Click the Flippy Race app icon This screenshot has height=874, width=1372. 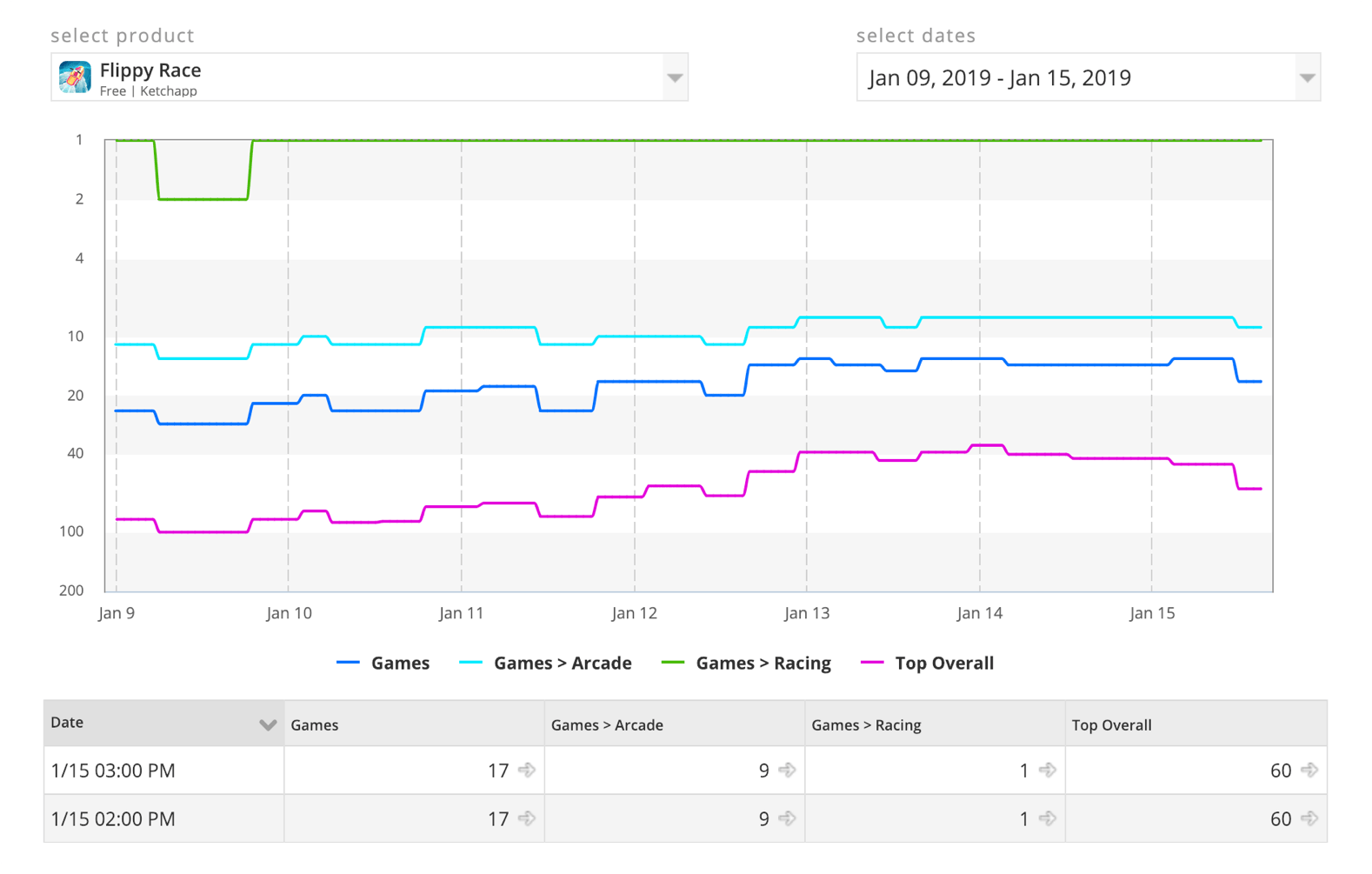pos(75,77)
